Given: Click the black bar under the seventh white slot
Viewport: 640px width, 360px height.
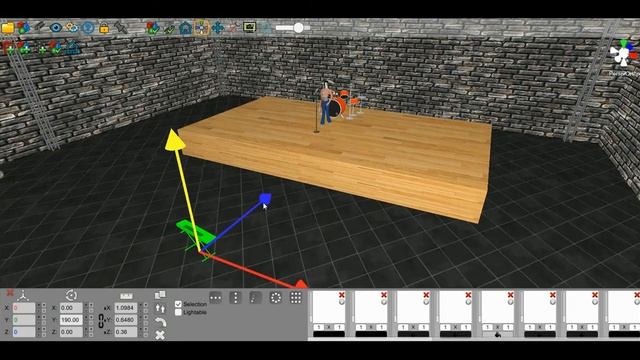Looking at the screenshot, I should [x=582, y=334].
